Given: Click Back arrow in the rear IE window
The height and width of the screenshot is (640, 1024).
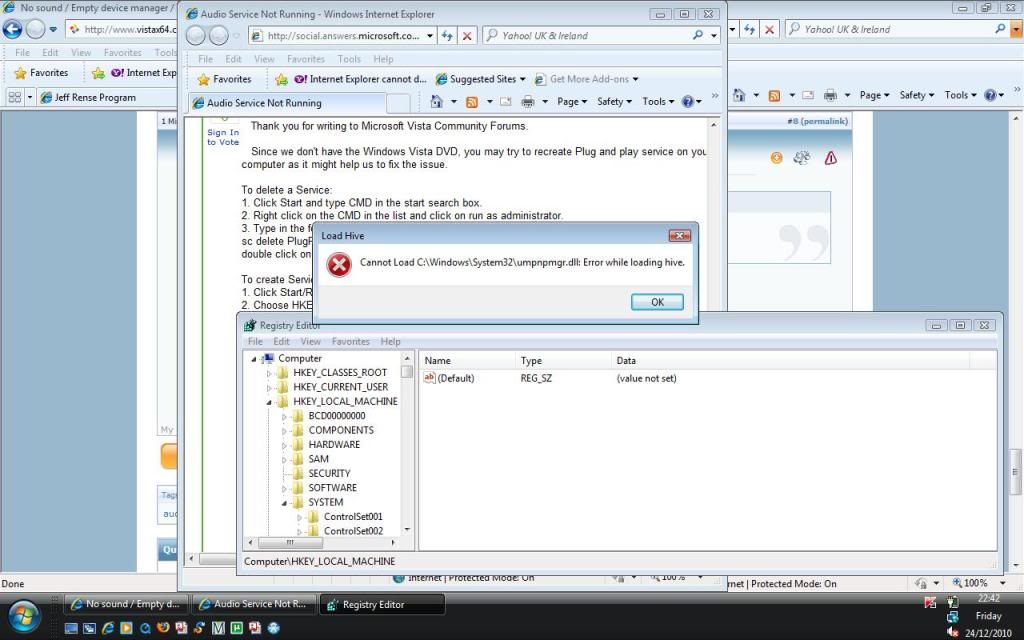Looking at the screenshot, I should click(12, 29).
